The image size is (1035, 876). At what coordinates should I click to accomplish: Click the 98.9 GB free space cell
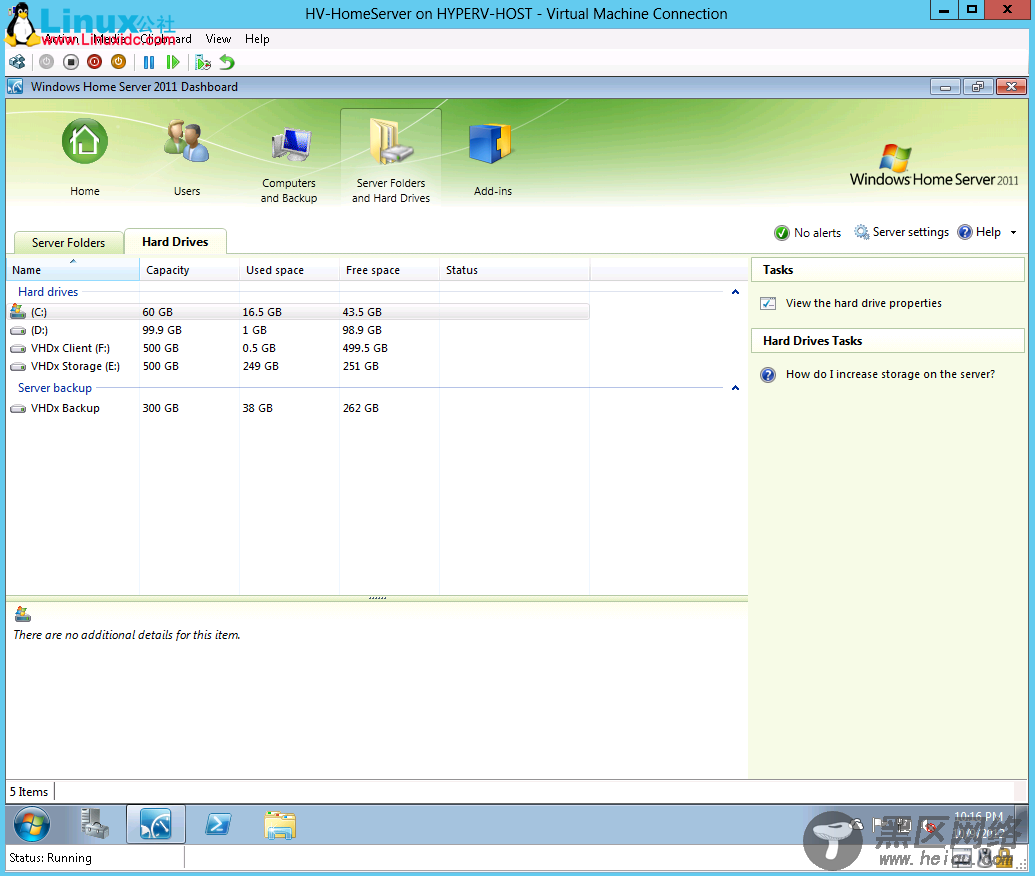pyautogui.click(x=362, y=330)
